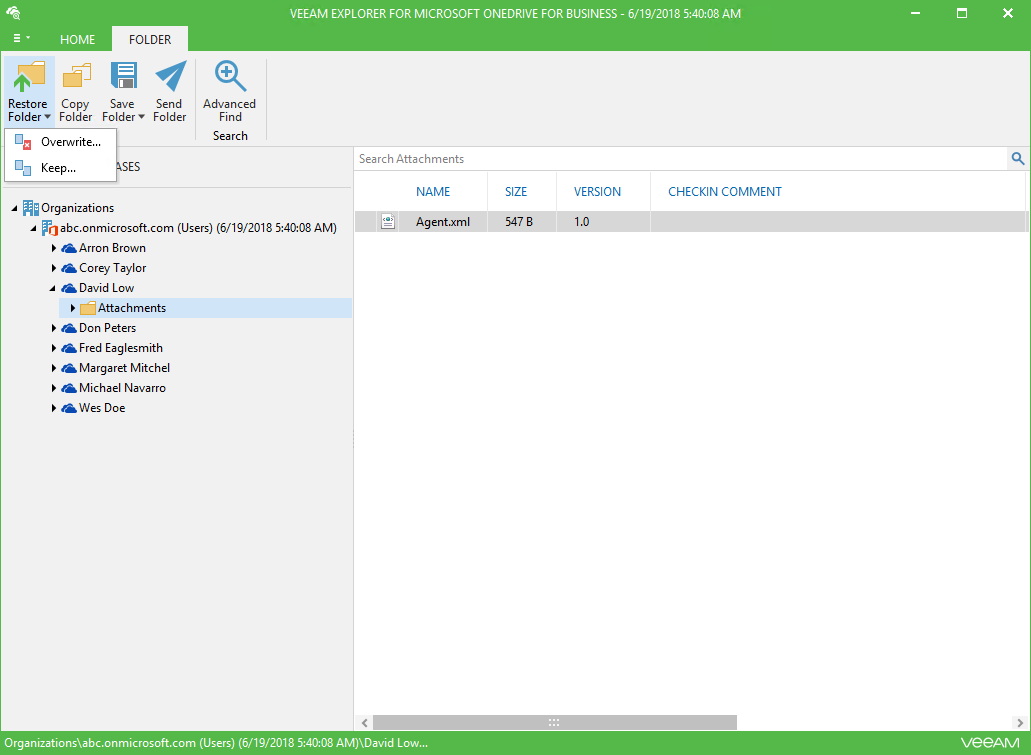Sort by CHECKIN COMMENT column header

[725, 192]
